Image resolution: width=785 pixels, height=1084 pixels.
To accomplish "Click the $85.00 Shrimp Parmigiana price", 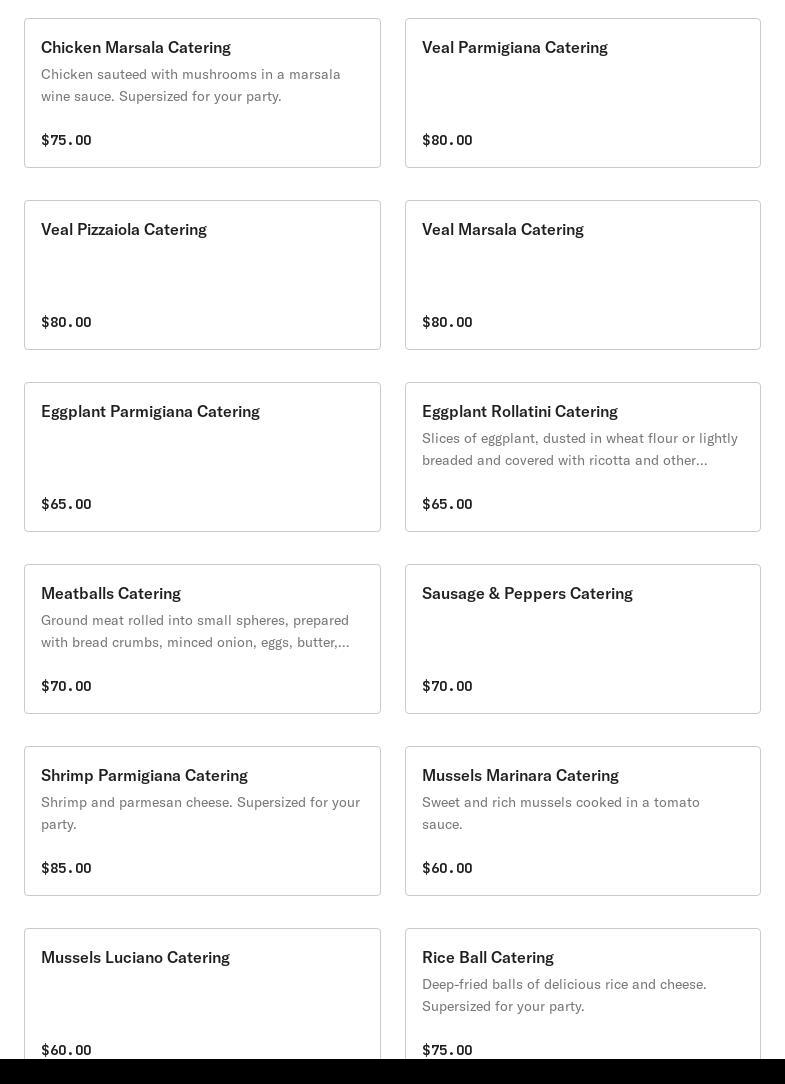I will 66,868.
